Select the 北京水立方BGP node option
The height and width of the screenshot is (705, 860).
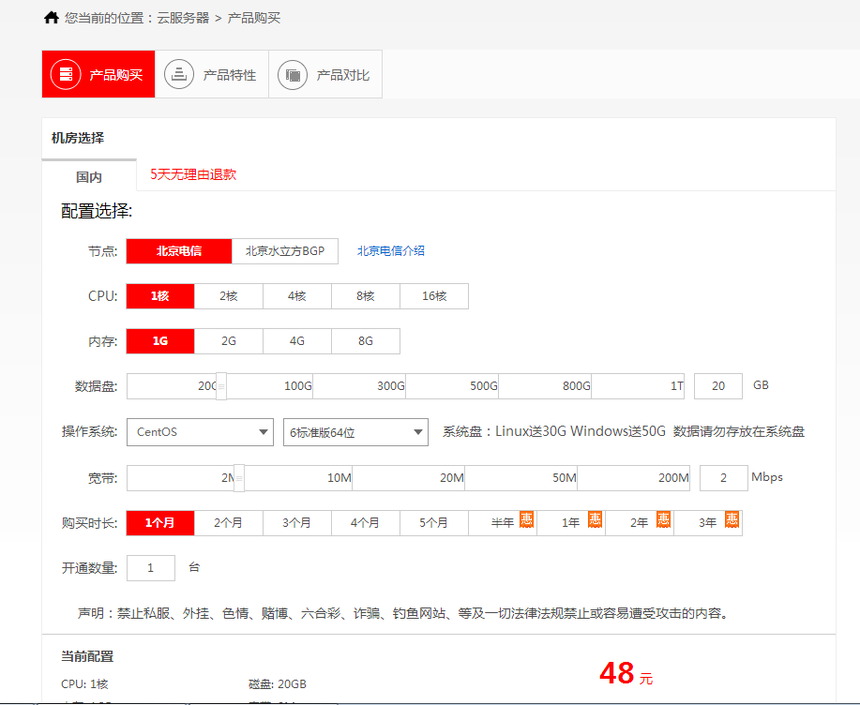coord(285,251)
